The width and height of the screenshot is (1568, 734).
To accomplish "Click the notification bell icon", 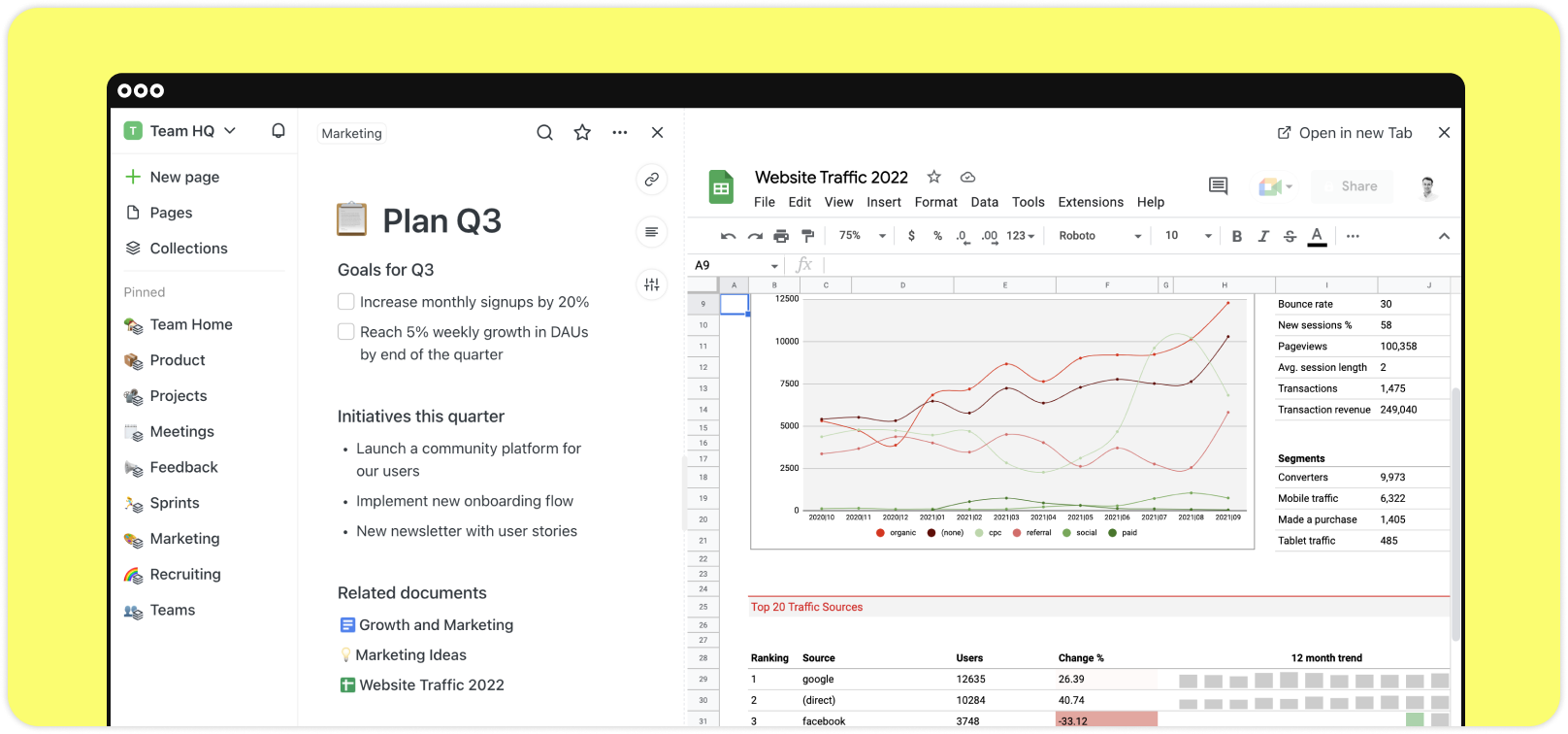I will [278, 131].
